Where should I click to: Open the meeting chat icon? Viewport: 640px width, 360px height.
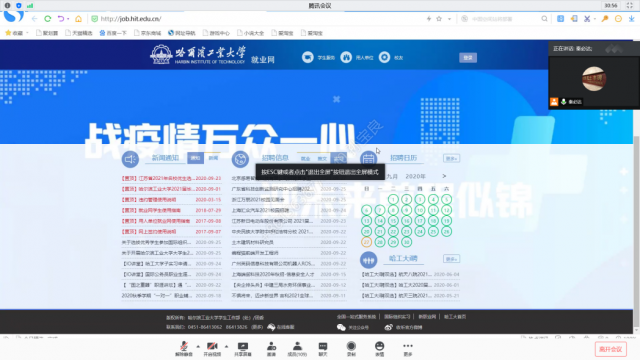point(323,348)
